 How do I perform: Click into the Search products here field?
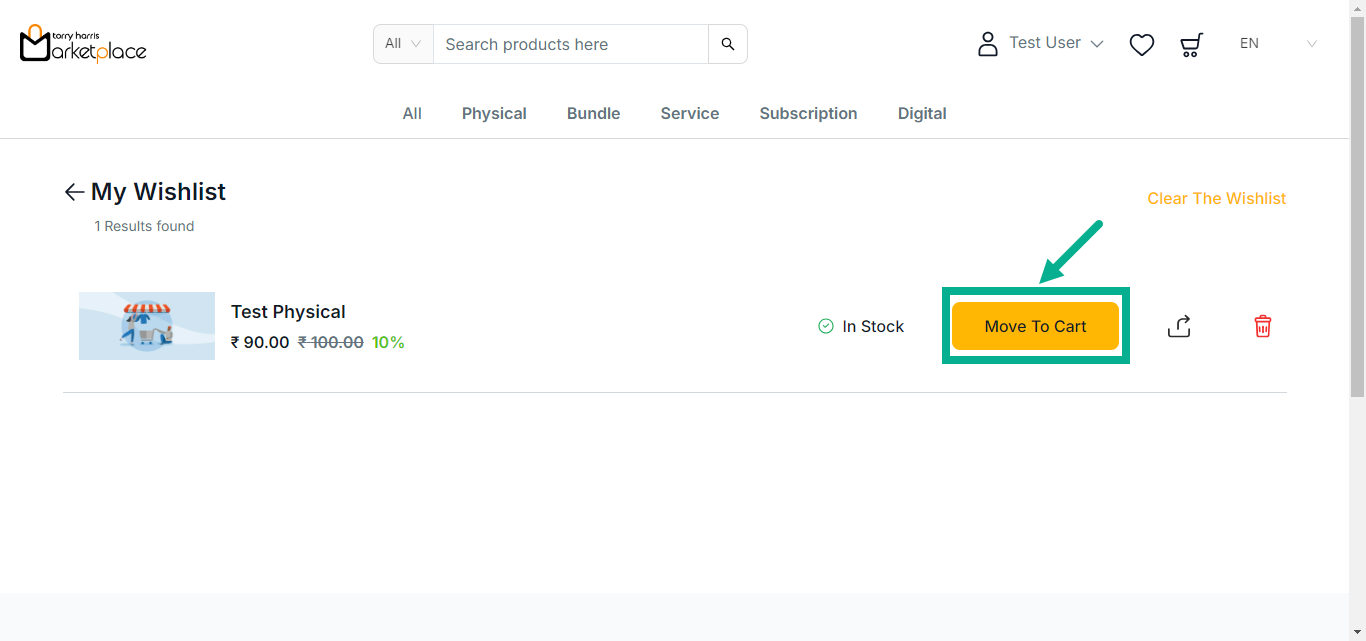pyautogui.click(x=570, y=44)
